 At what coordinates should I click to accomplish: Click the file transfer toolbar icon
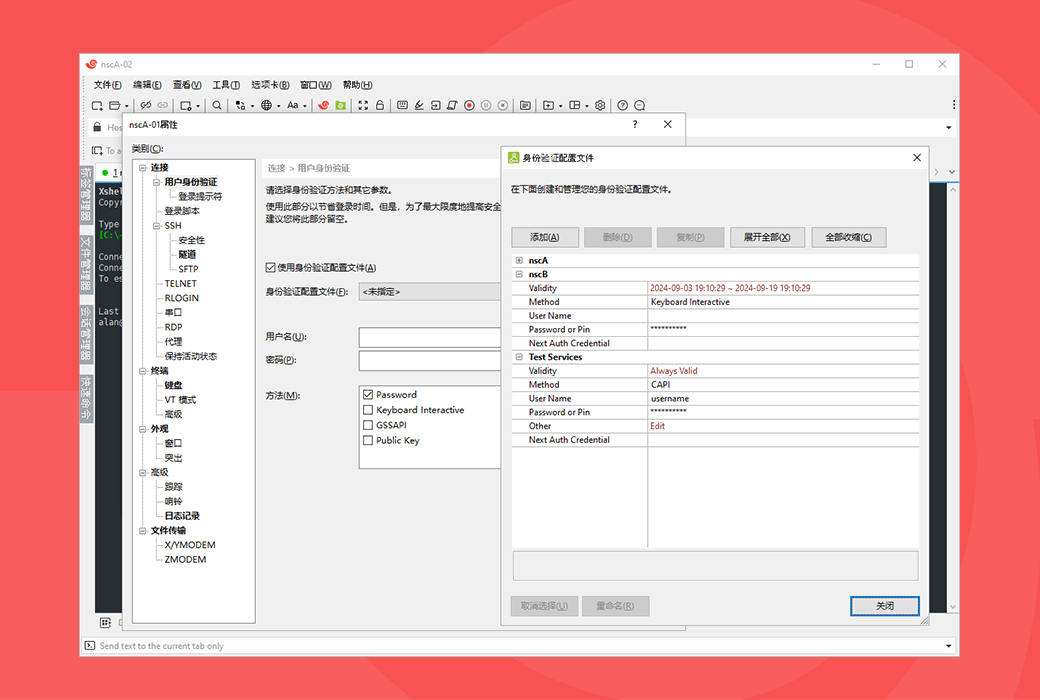(x=240, y=105)
